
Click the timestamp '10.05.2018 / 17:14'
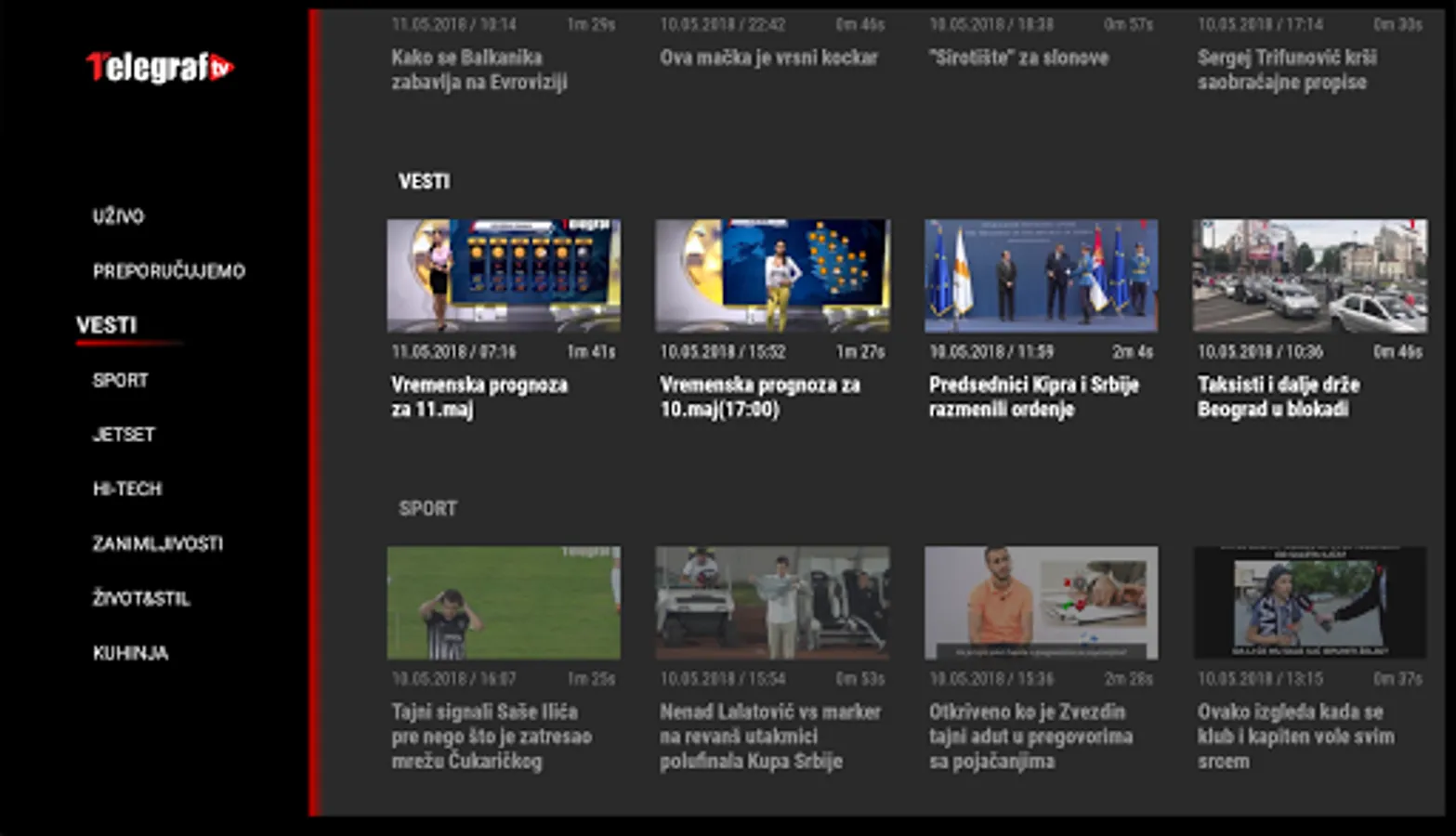pyautogui.click(x=1259, y=24)
